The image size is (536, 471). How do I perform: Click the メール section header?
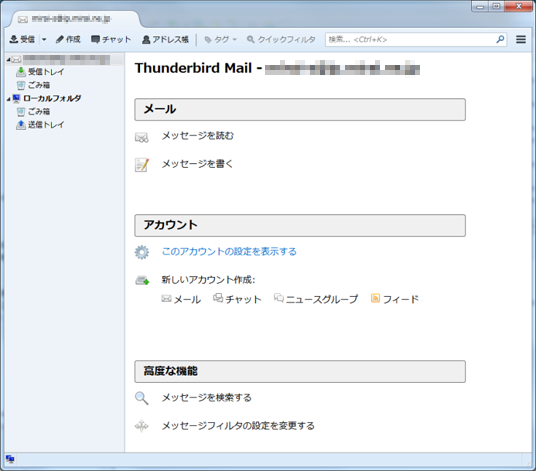click(x=300, y=109)
